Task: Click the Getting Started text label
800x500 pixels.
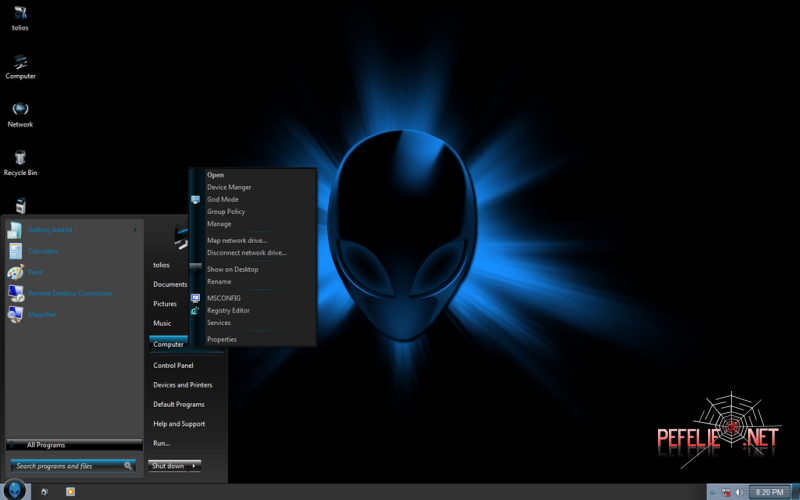Action: 50,230
